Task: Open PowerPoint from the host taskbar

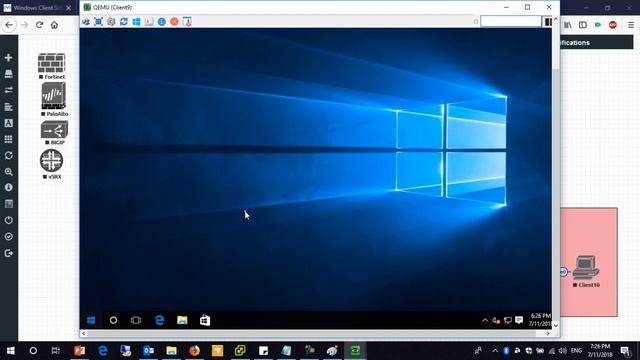Action: [x=80, y=351]
